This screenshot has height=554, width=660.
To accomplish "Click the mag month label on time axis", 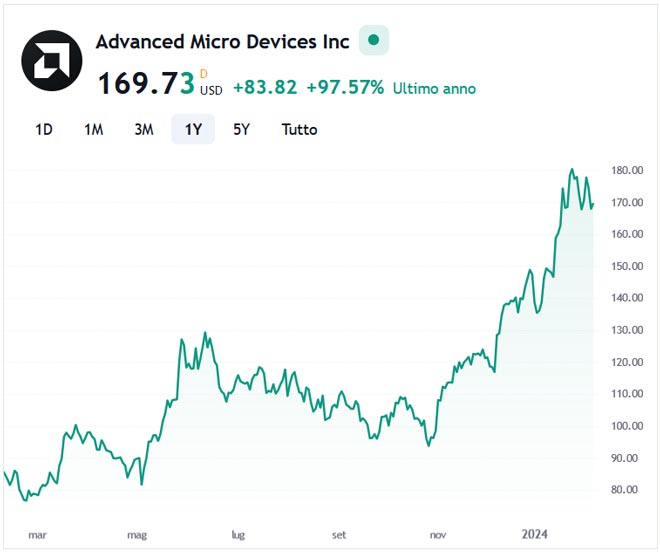I will [137, 535].
